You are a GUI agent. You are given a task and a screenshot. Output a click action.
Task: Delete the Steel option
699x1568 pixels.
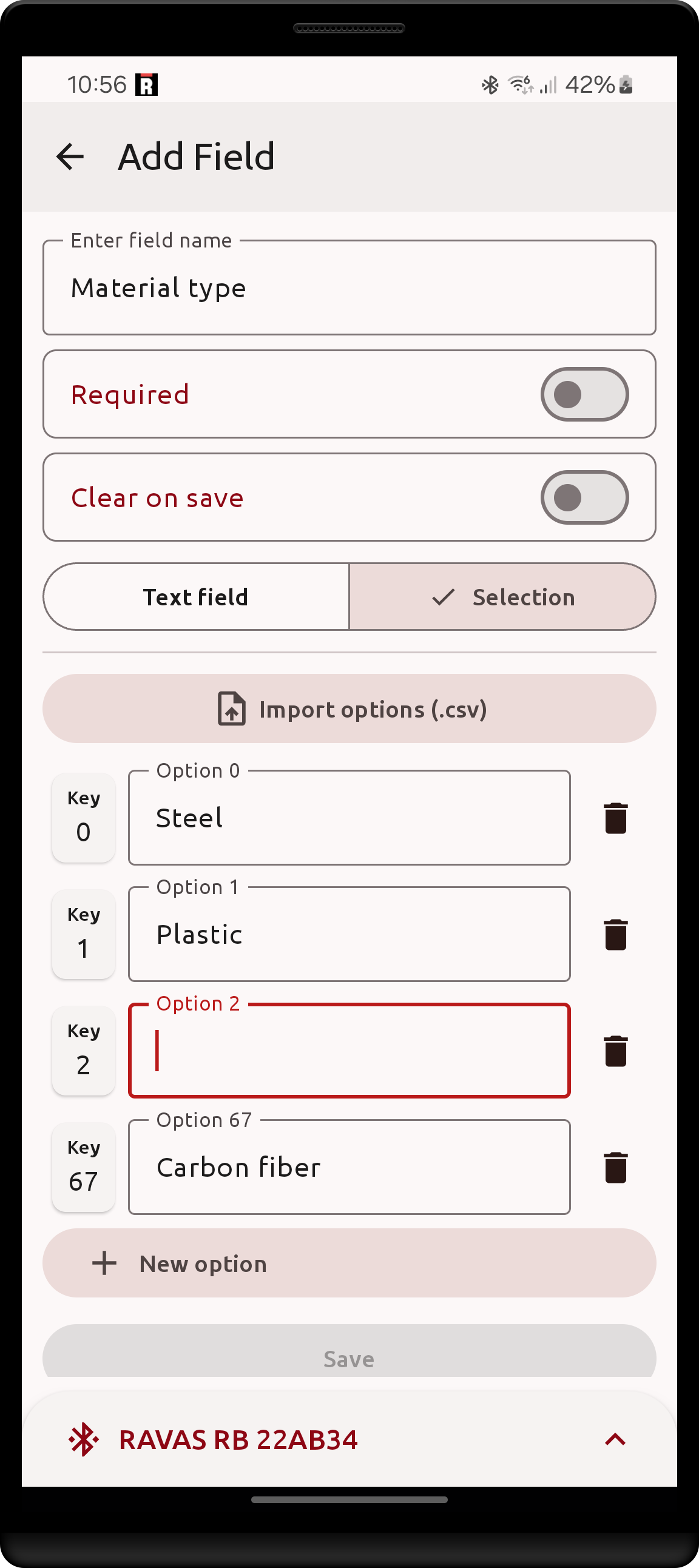615,818
